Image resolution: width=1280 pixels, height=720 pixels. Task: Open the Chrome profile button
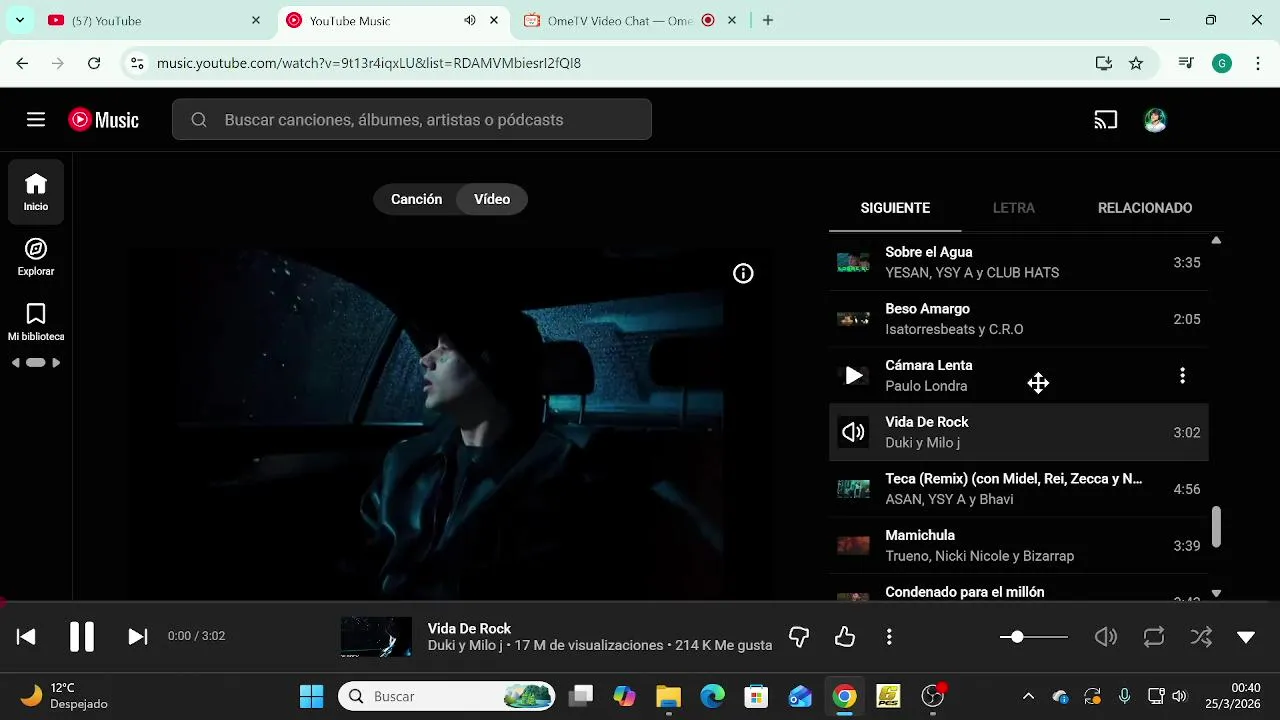1222,63
